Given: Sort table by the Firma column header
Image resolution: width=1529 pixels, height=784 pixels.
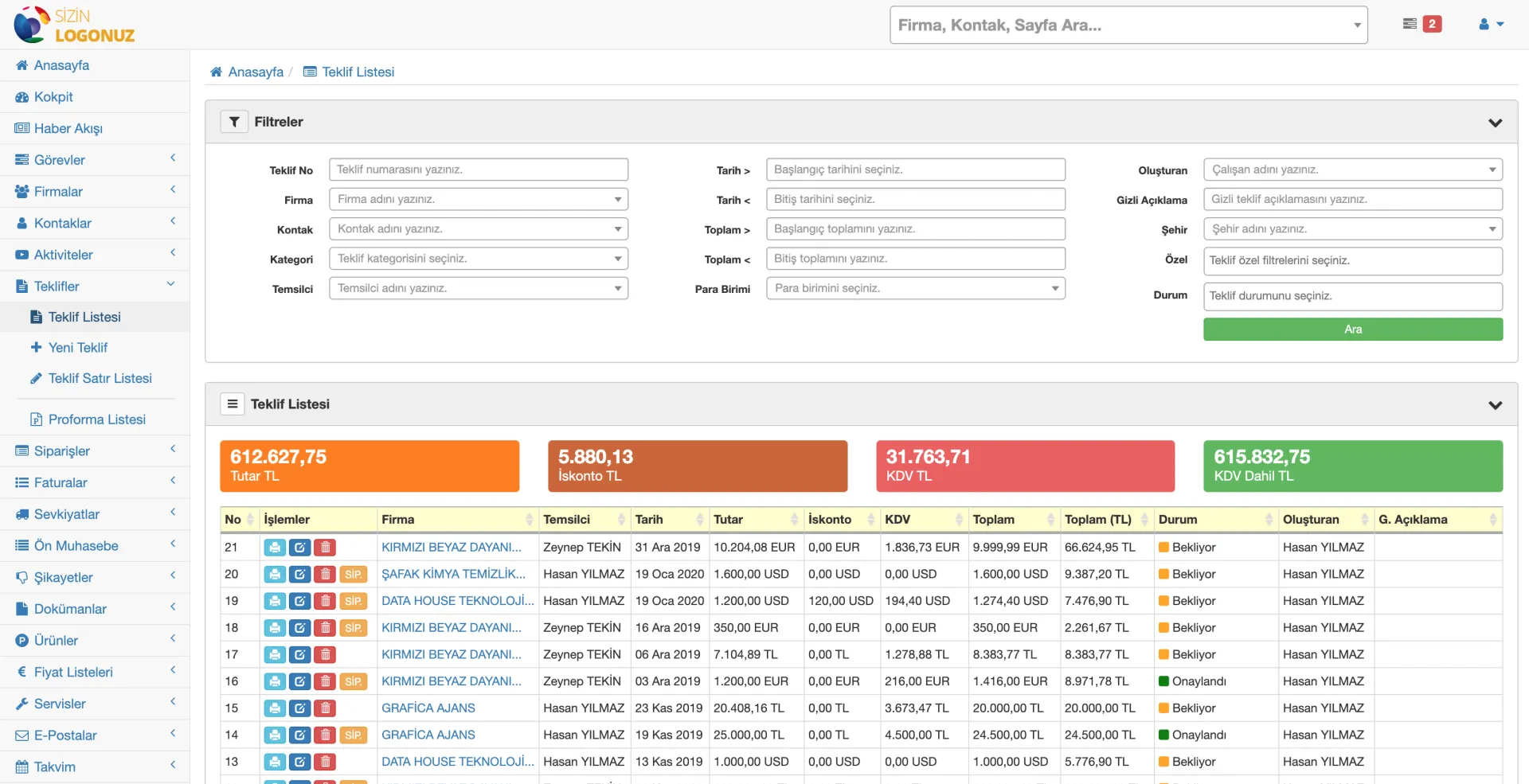Looking at the screenshot, I should click(x=457, y=520).
